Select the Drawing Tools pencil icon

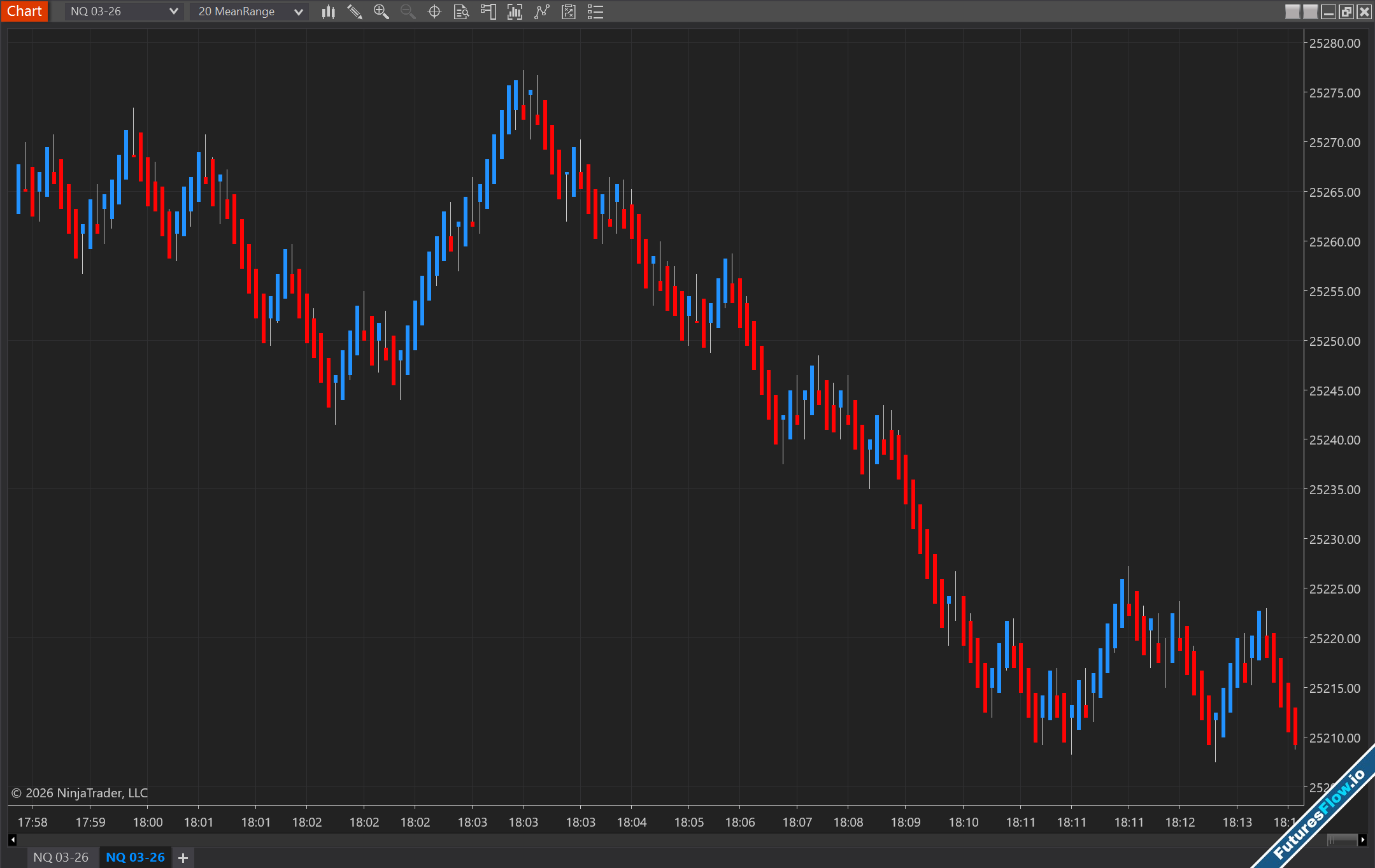pos(355,11)
